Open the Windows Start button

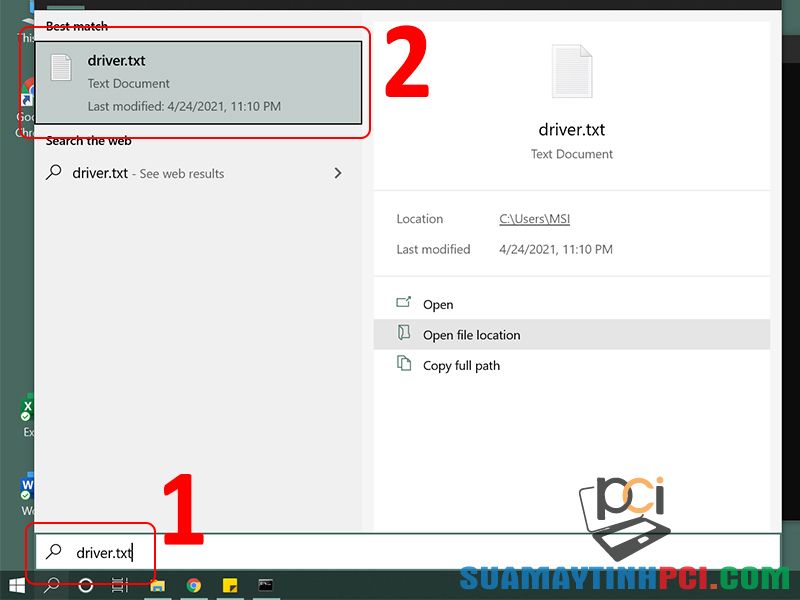[17, 585]
